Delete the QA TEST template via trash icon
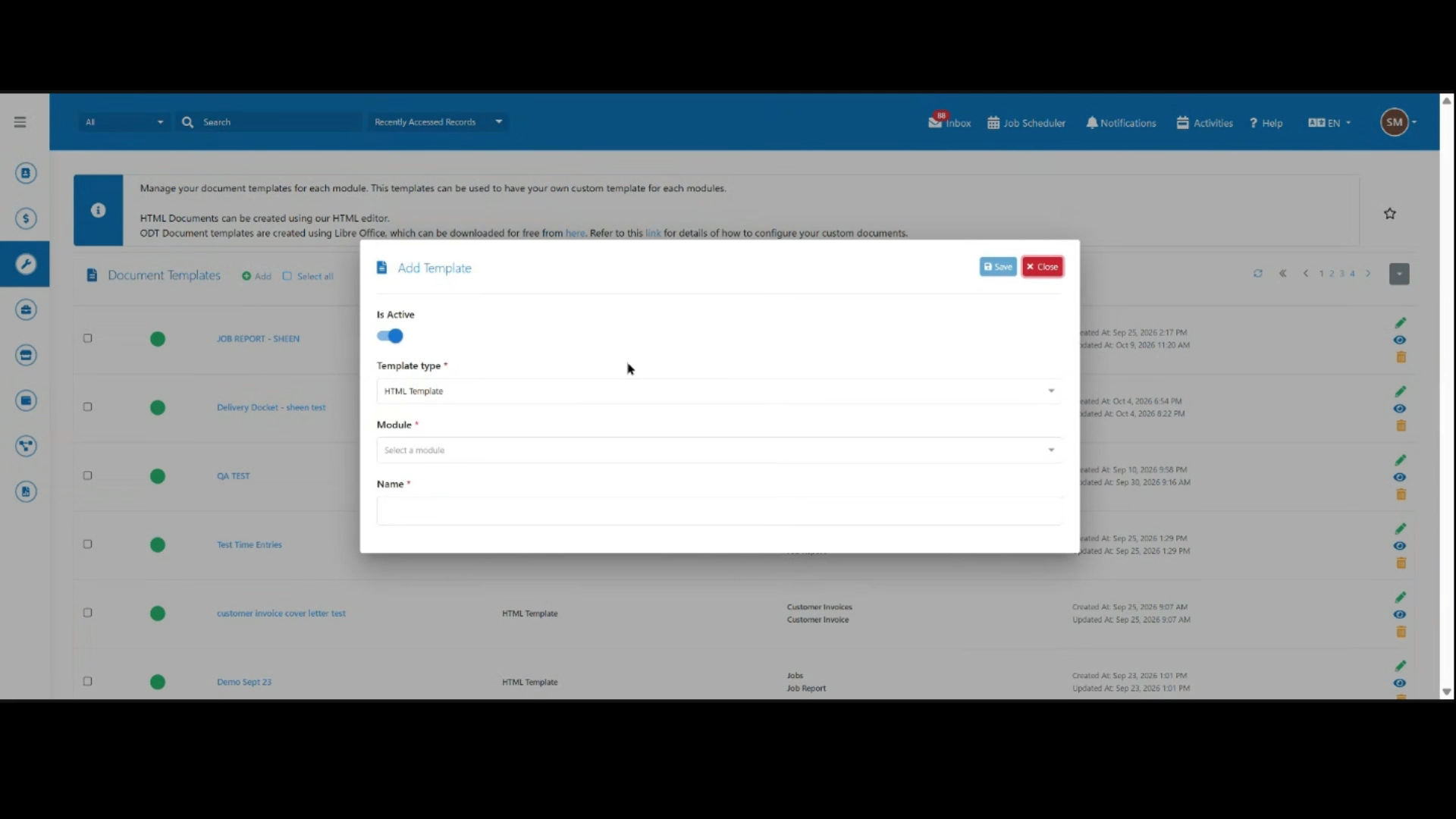The height and width of the screenshot is (819, 1456). tap(1401, 494)
